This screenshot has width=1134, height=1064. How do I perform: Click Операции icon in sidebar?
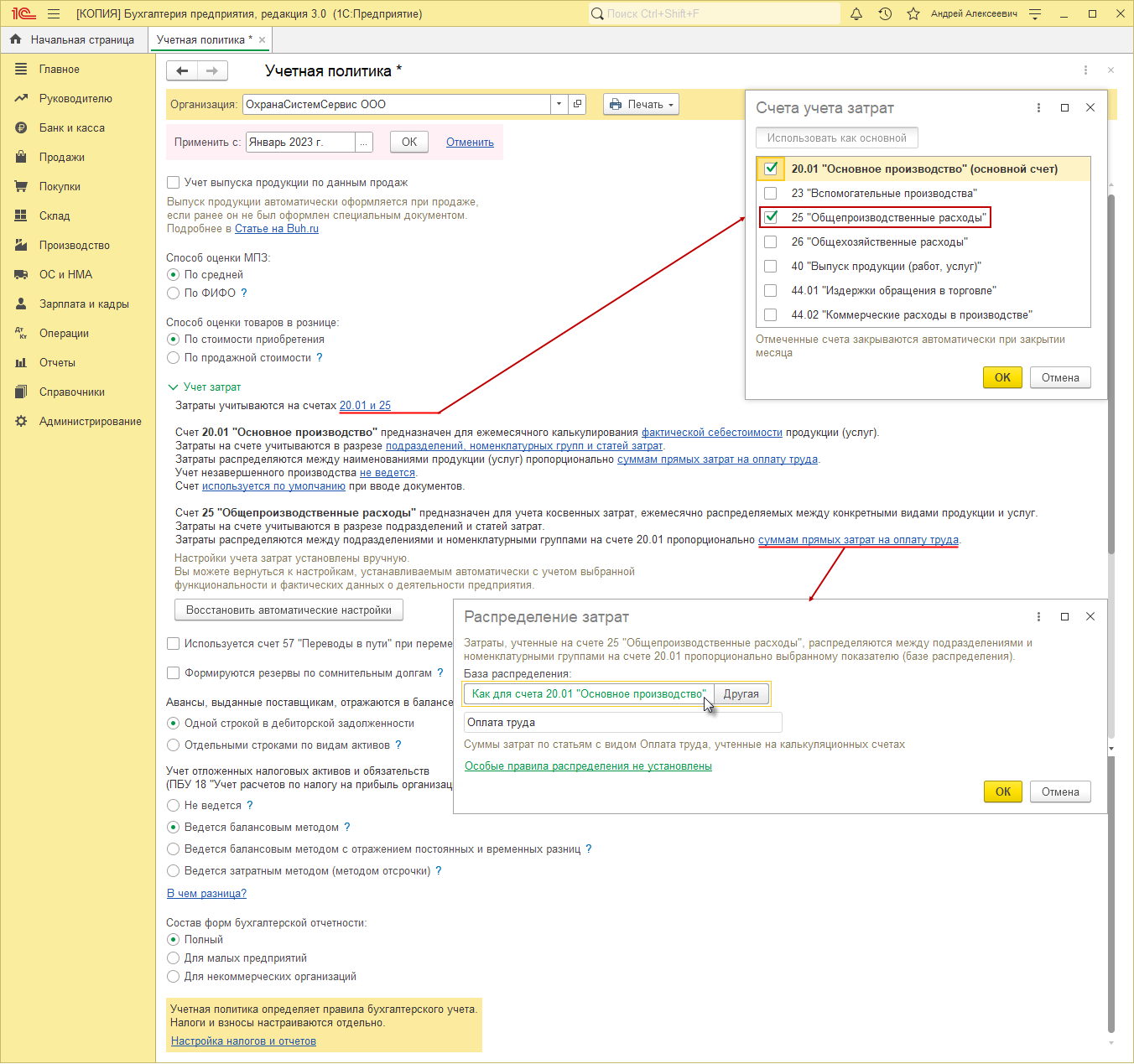point(21,334)
